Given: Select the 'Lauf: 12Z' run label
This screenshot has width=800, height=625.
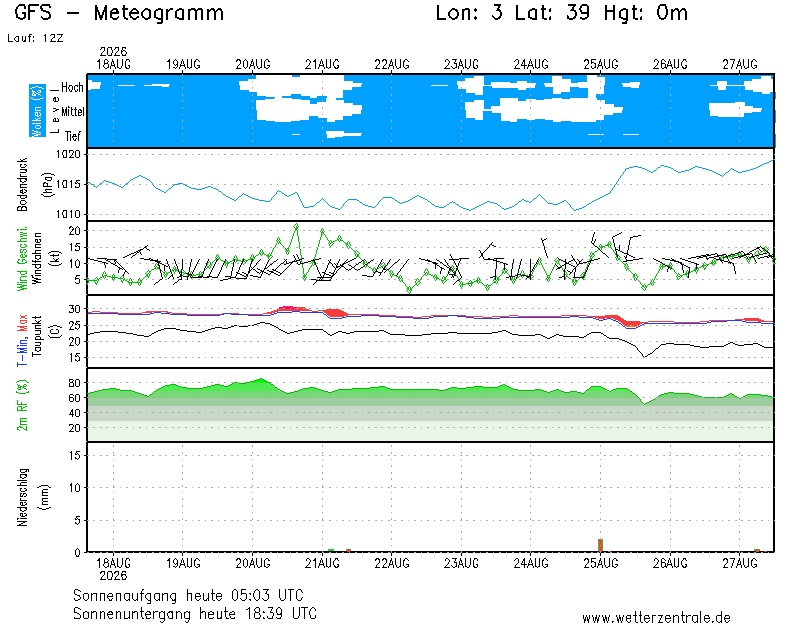Looking at the screenshot, I should coord(35,38).
